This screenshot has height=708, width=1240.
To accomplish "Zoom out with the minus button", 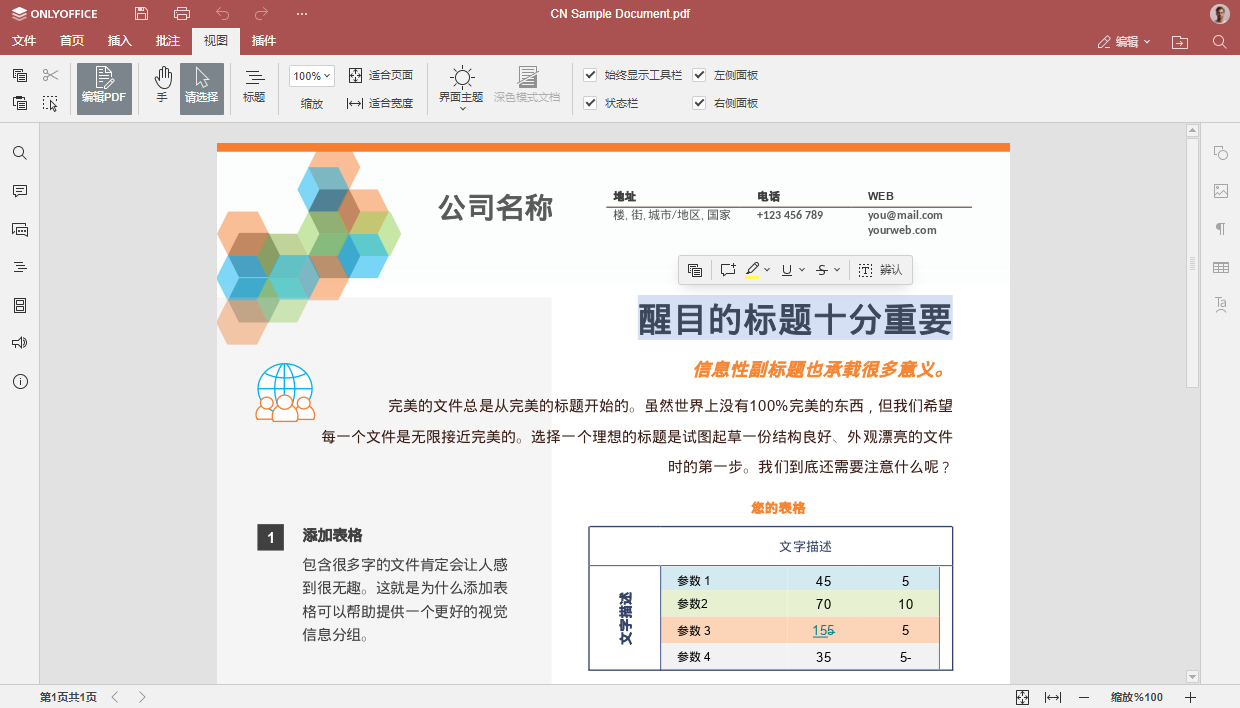I will 1083,697.
